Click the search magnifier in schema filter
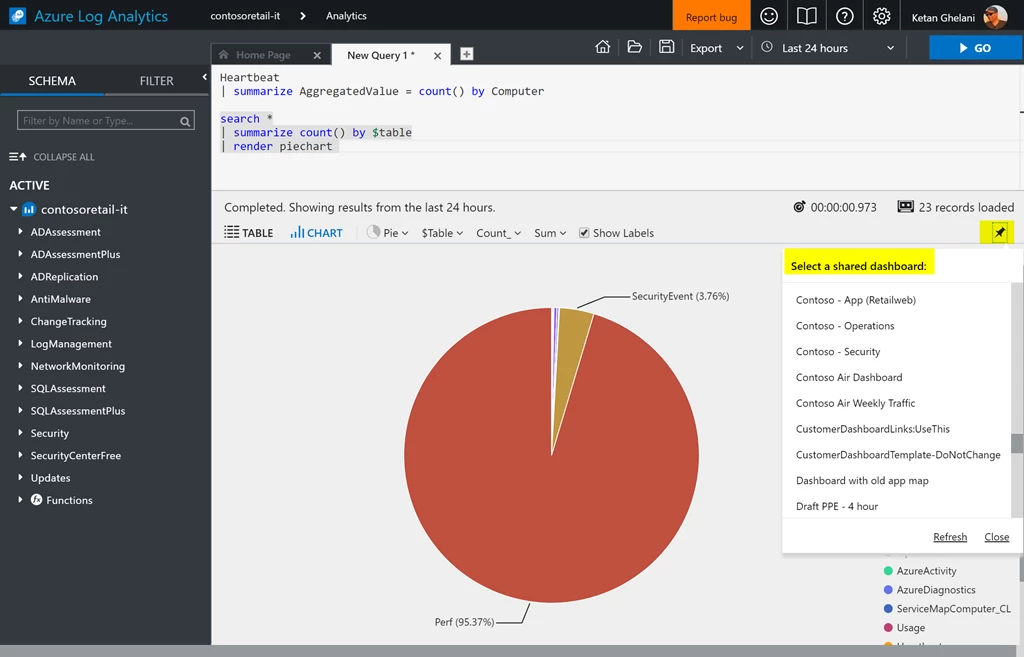Viewport: 1024px width, 657px height. pos(185,121)
